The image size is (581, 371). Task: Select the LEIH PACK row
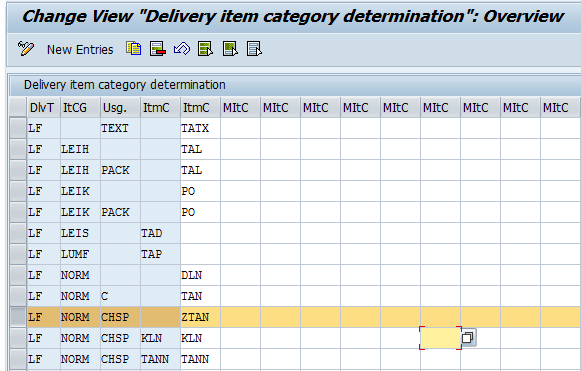[18, 170]
